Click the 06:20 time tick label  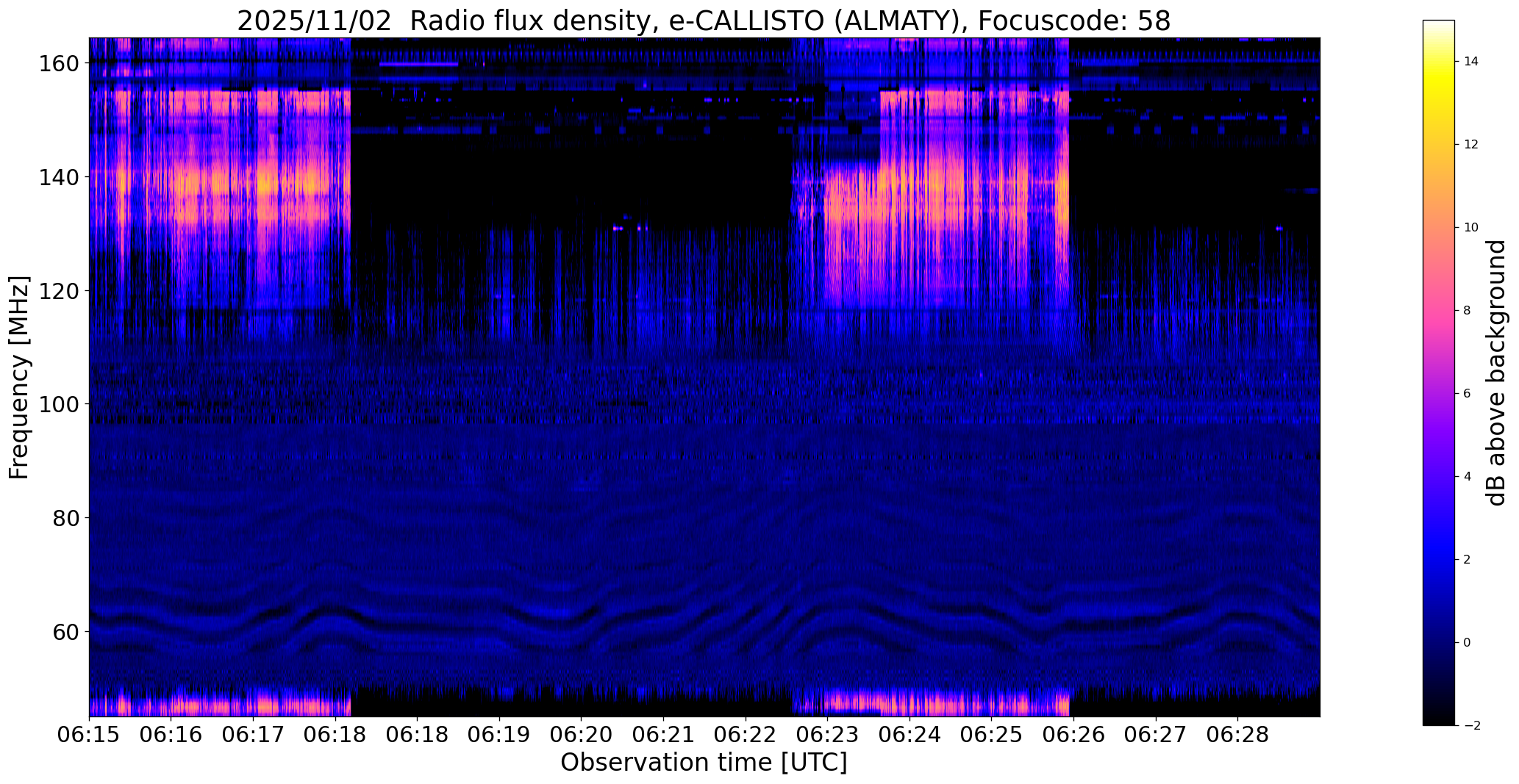click(x=581, y=736)
